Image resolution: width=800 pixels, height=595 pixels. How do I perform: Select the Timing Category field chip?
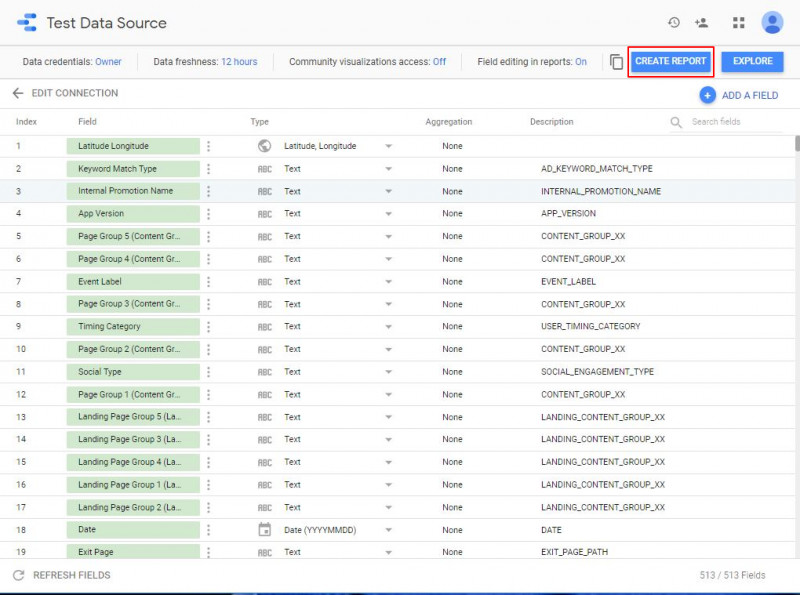133,327
